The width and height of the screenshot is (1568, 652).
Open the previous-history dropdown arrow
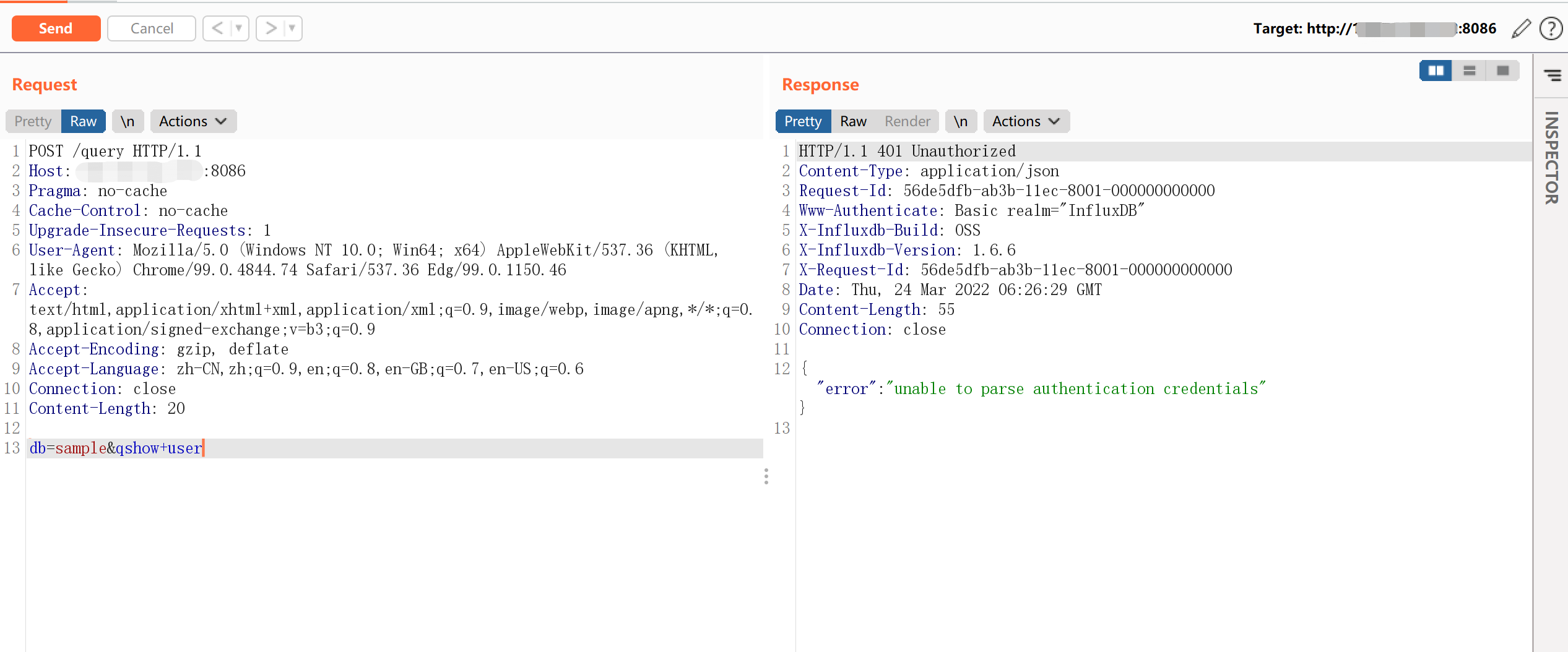[x=239, y=28]
